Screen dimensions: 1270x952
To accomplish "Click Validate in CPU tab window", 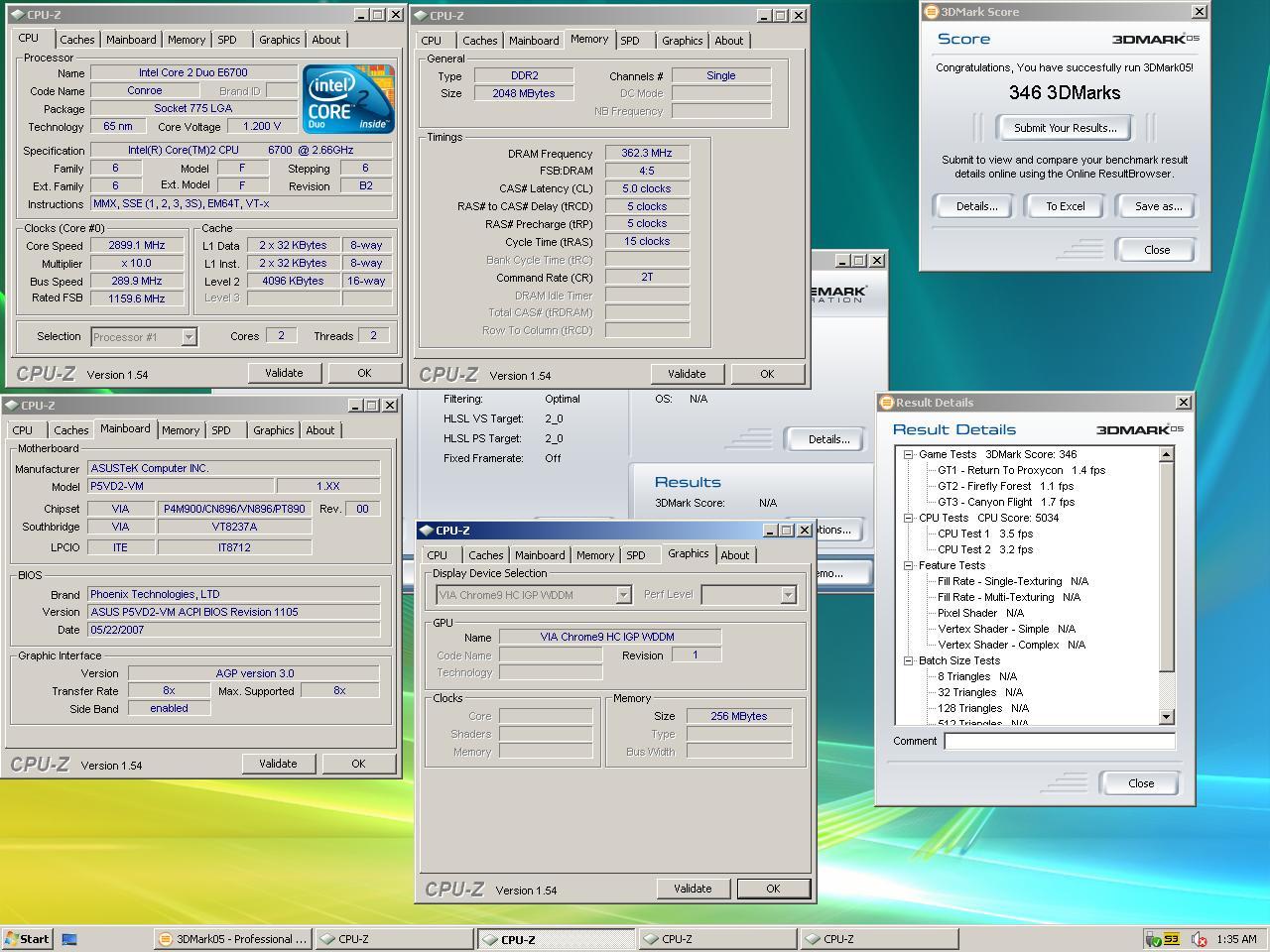I will (x=284, y=373).
